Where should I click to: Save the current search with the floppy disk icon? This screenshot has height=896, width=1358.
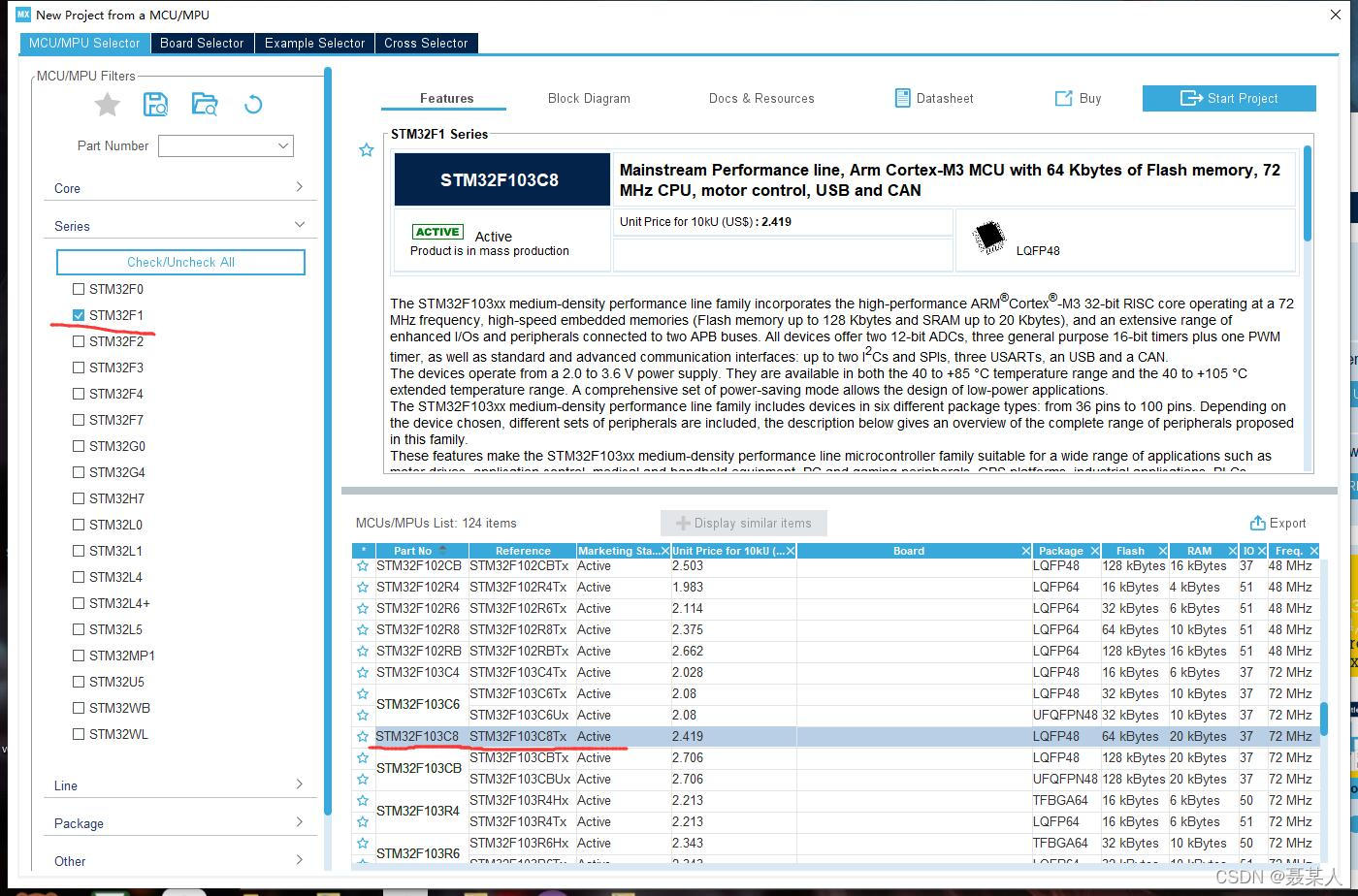click(155, 105)
